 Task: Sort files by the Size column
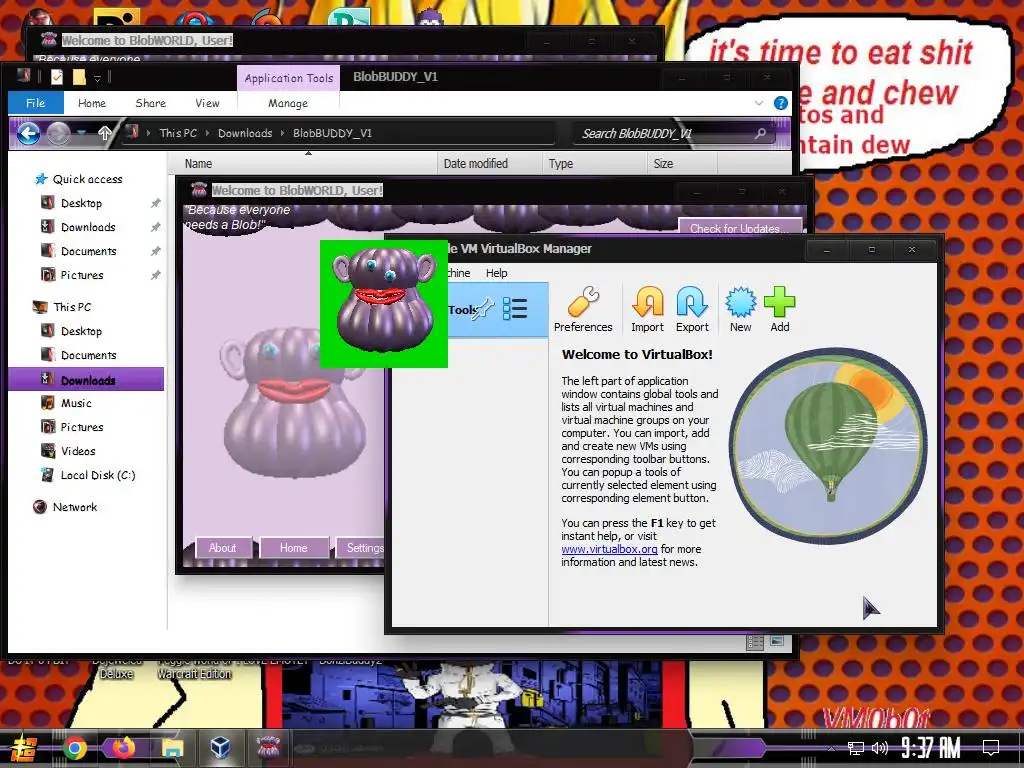pos(682,163)
